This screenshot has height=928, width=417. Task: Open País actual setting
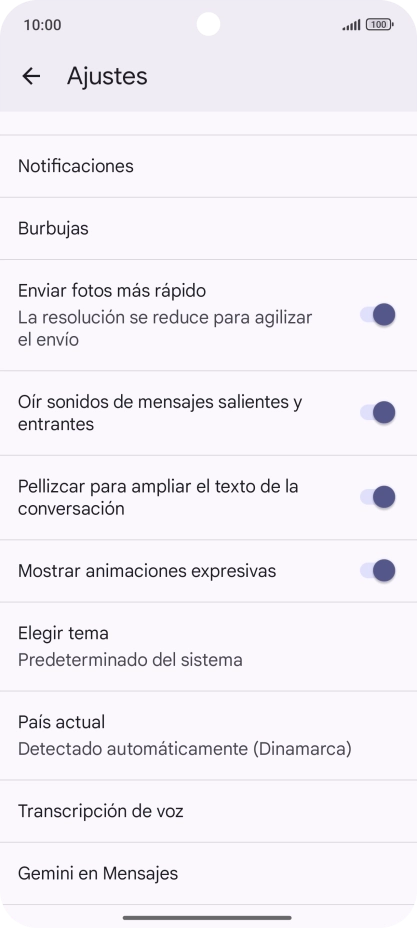coord(208,736)
